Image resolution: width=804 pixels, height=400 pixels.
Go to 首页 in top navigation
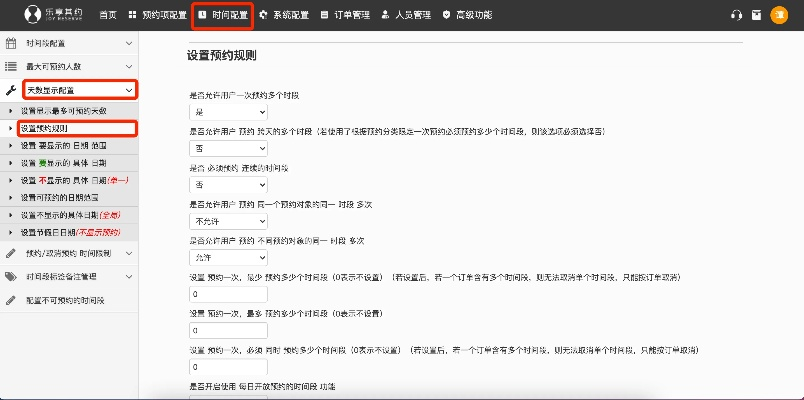click(x=108, y=15)
